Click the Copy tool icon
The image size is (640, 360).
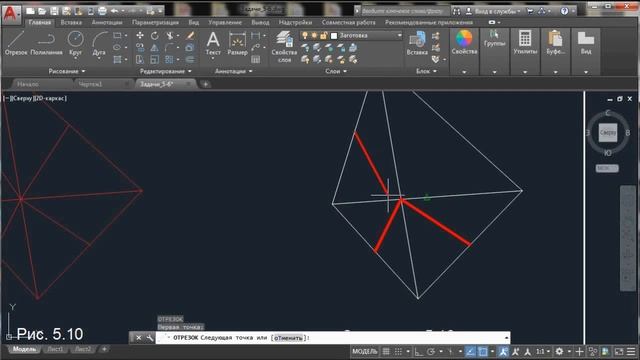pyautogui.click(x=140, y=47)
